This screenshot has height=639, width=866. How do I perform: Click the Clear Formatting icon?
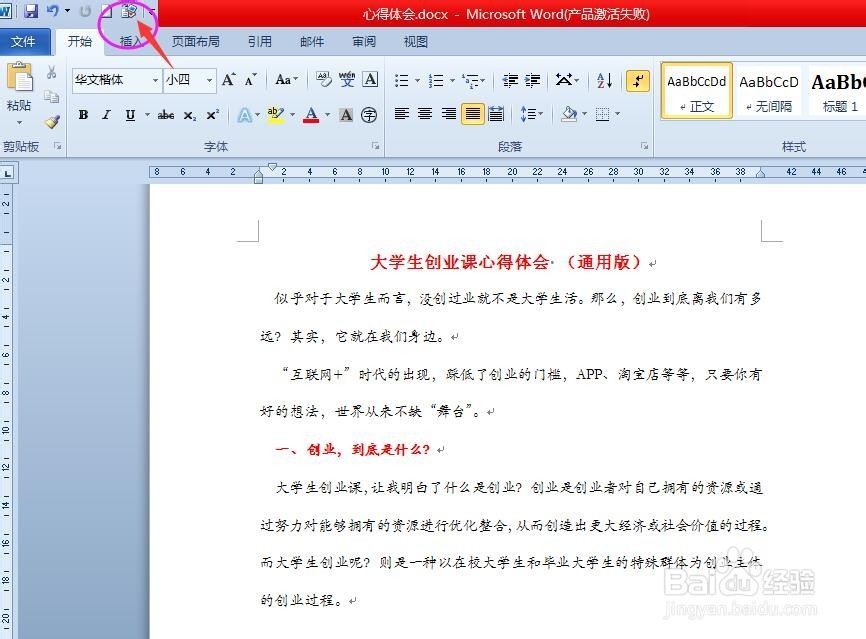[323, 78]
